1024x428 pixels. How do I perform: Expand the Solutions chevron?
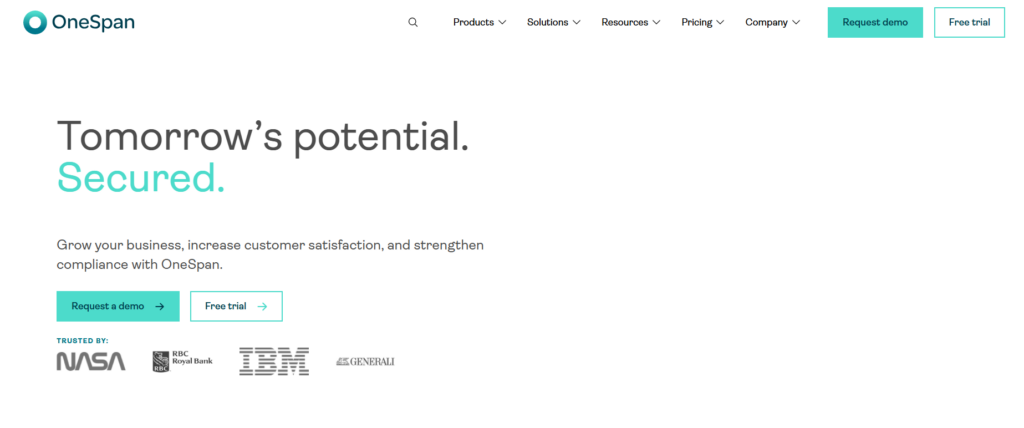coord(576,22)
